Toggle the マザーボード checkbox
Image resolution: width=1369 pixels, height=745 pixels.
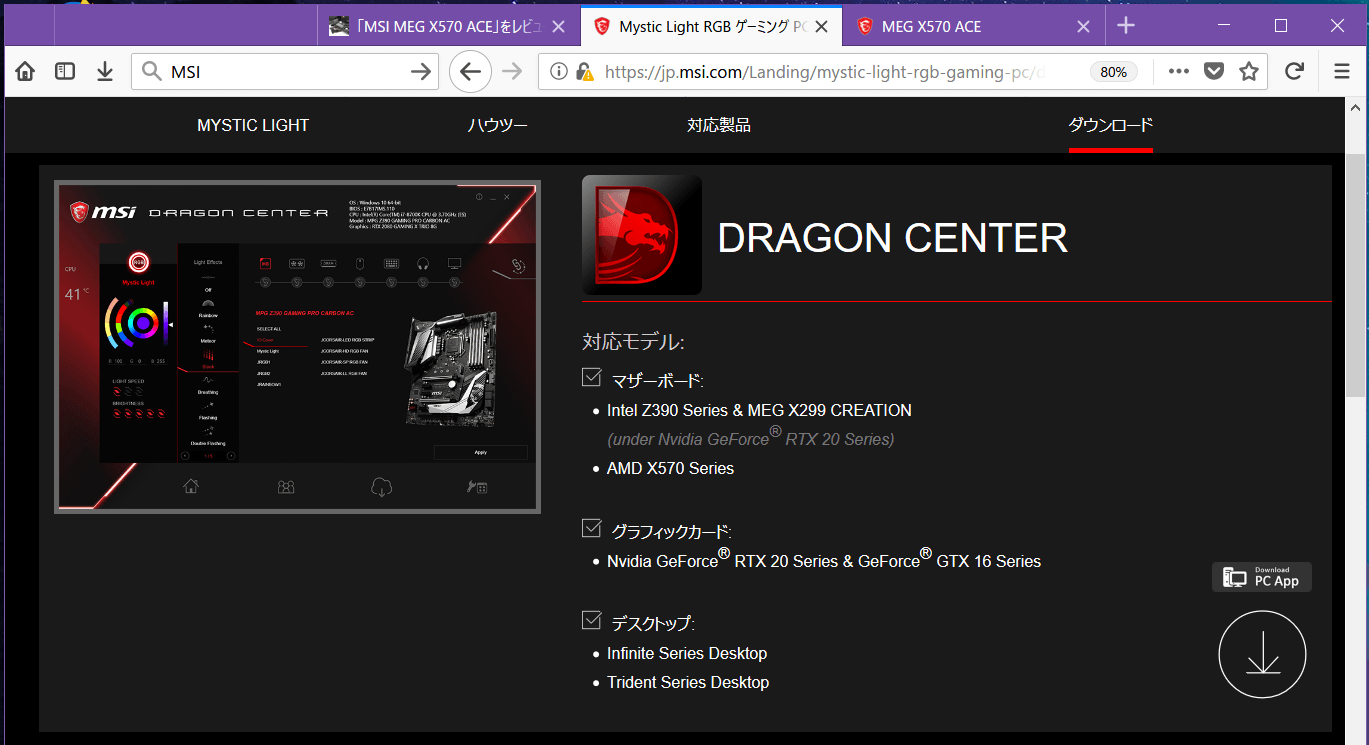point(592,378)
